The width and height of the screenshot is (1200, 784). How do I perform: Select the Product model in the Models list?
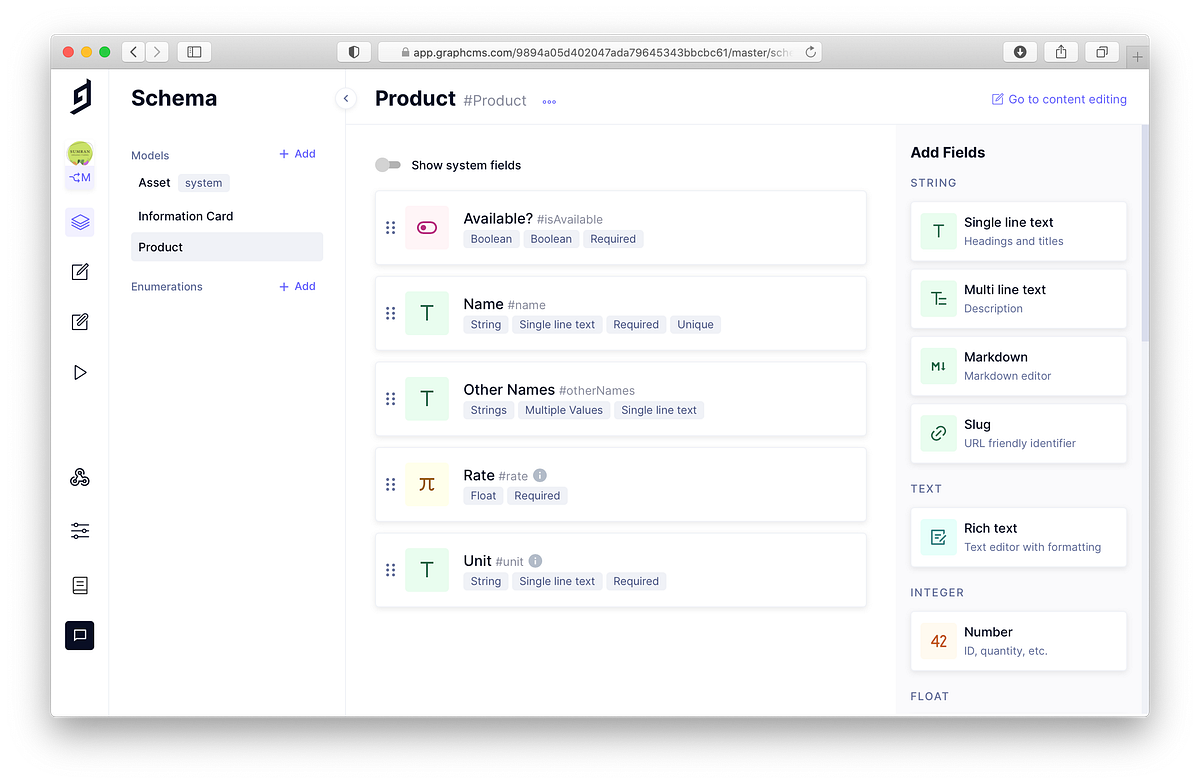coord(160,246)
